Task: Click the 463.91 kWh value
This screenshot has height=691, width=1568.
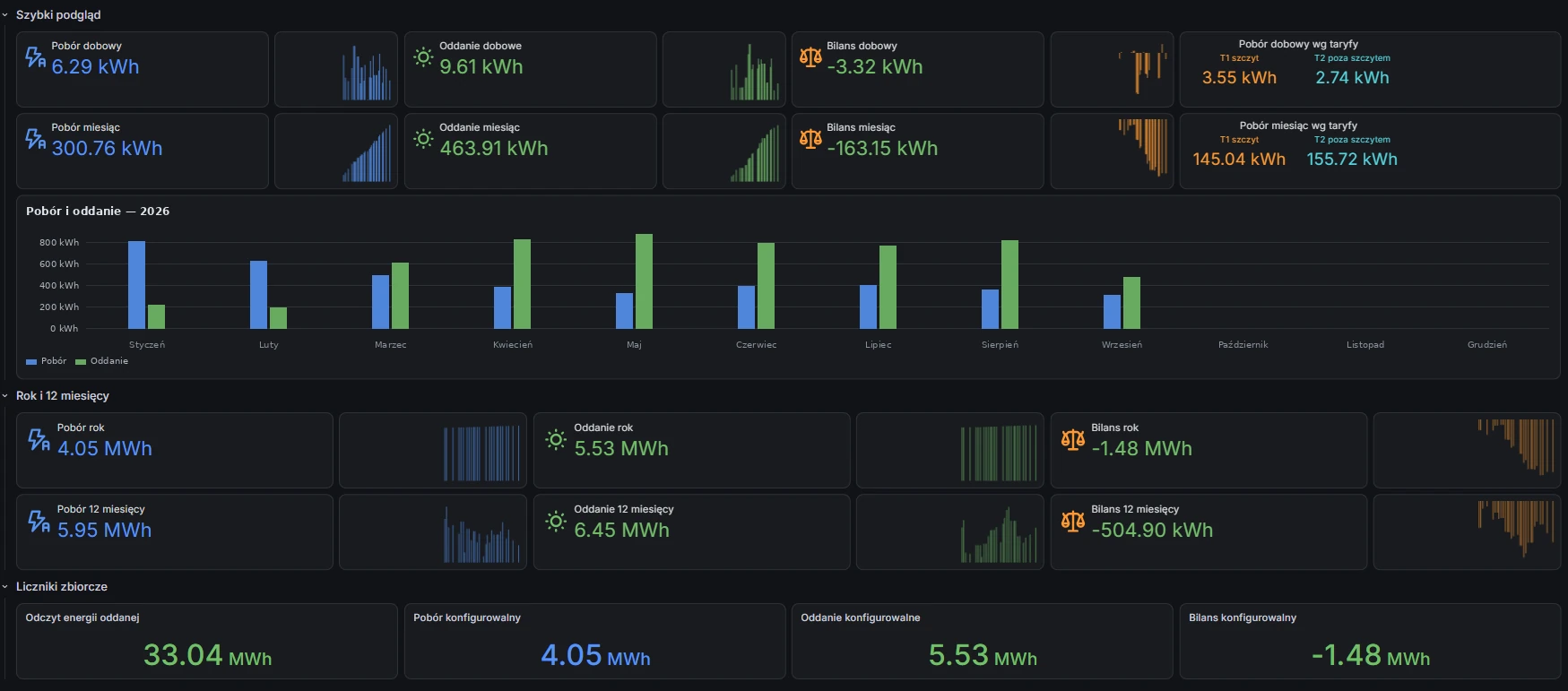Action: click(494, 149)
